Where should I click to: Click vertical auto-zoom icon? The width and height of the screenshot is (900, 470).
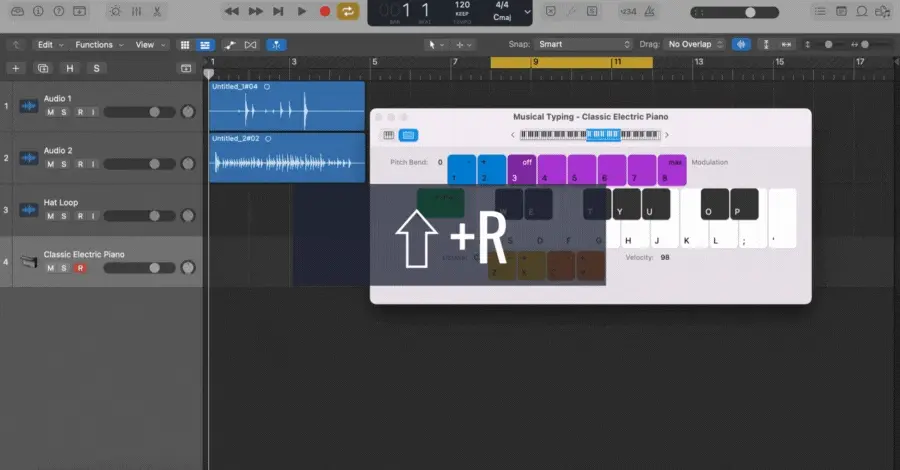click(x=766, y=44)
